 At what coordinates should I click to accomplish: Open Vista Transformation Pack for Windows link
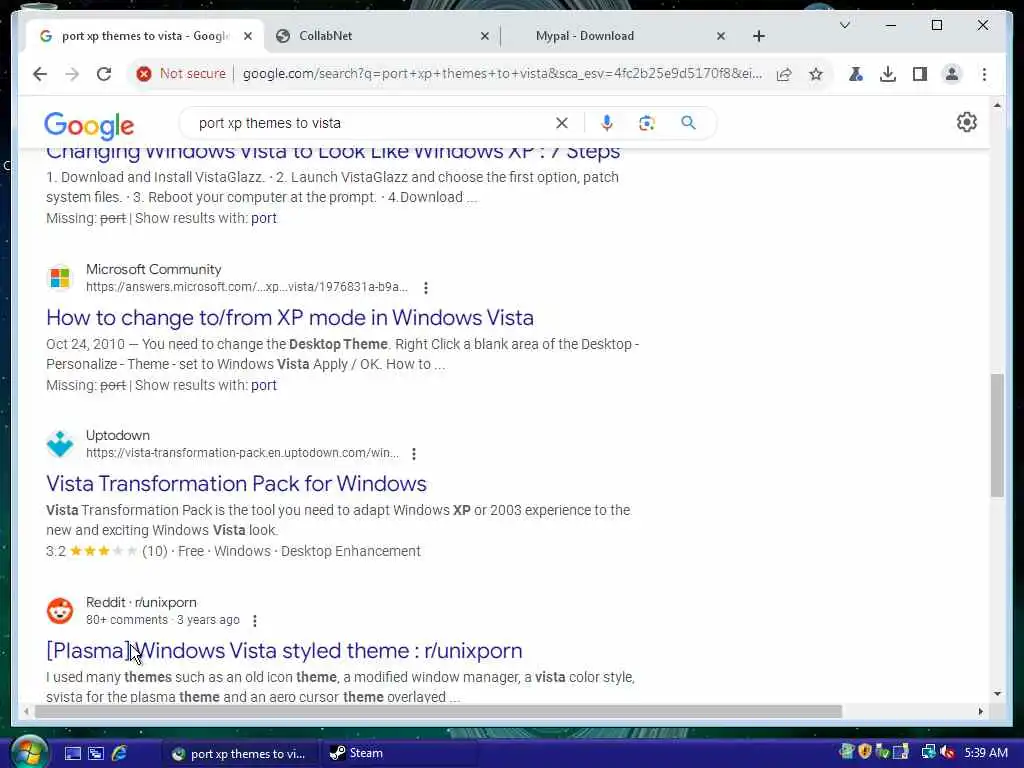[x=236, y=483]
